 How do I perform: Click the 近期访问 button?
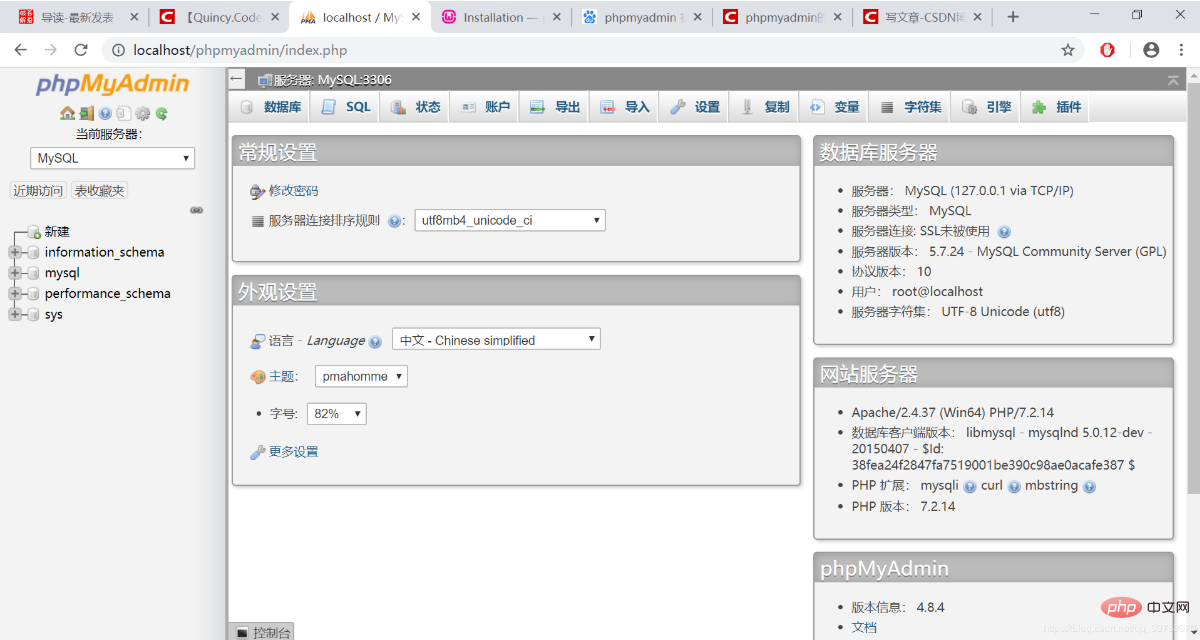tap(37, 191)
